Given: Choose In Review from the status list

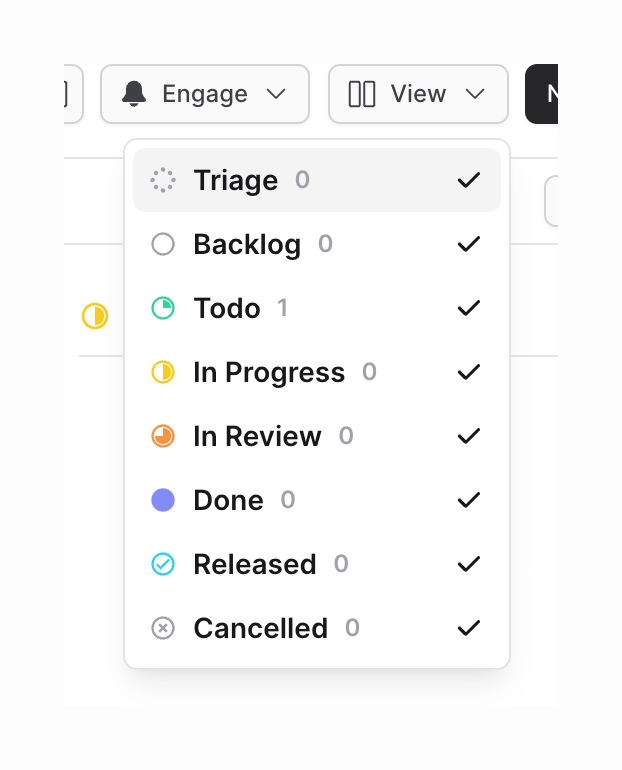Looking at the screenshot, I should coord(257,436).
